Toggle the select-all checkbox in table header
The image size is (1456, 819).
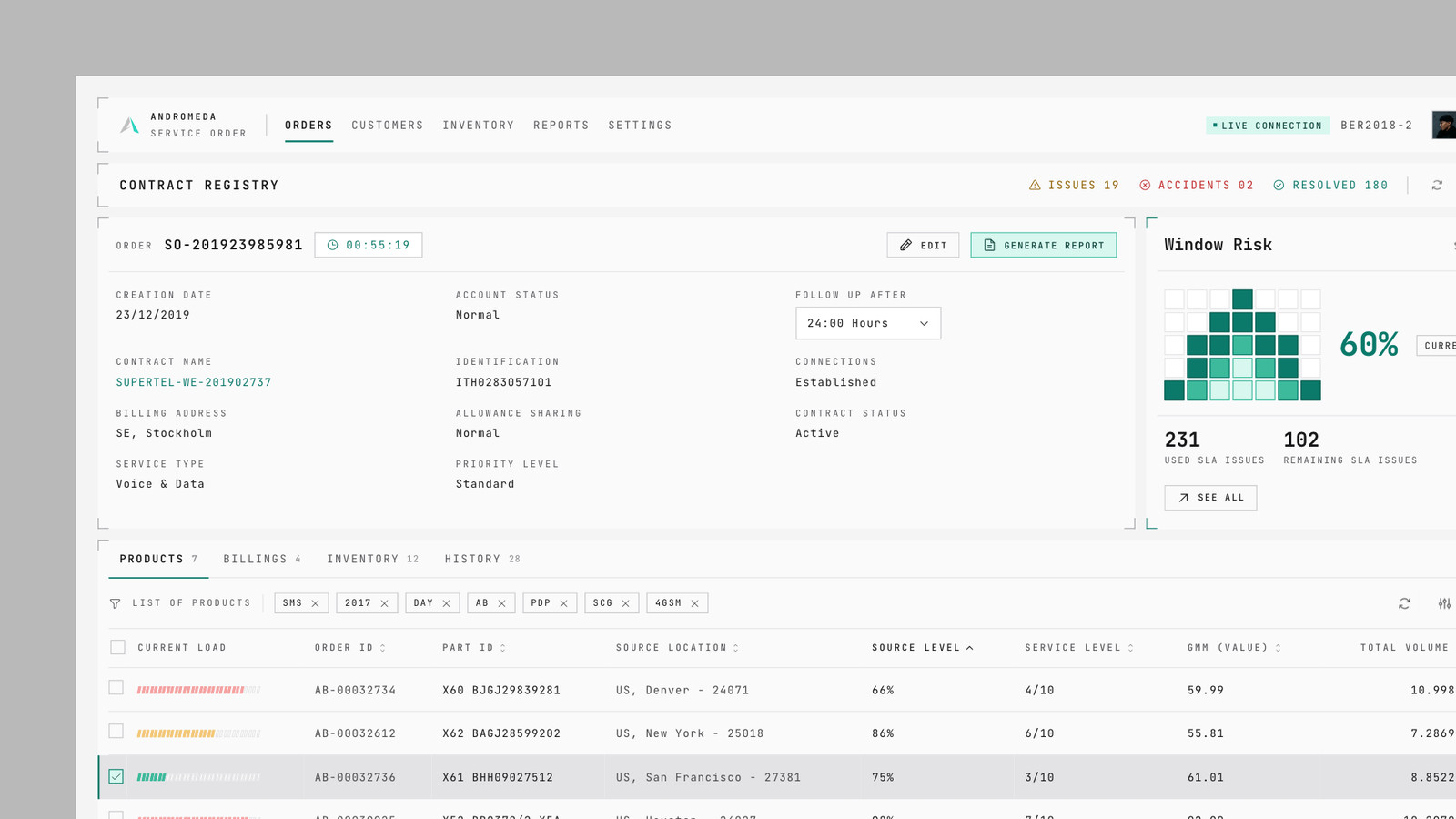117,647
